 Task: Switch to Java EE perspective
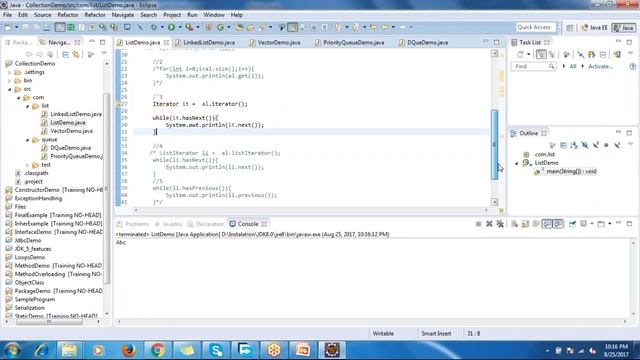pos(594,27)
